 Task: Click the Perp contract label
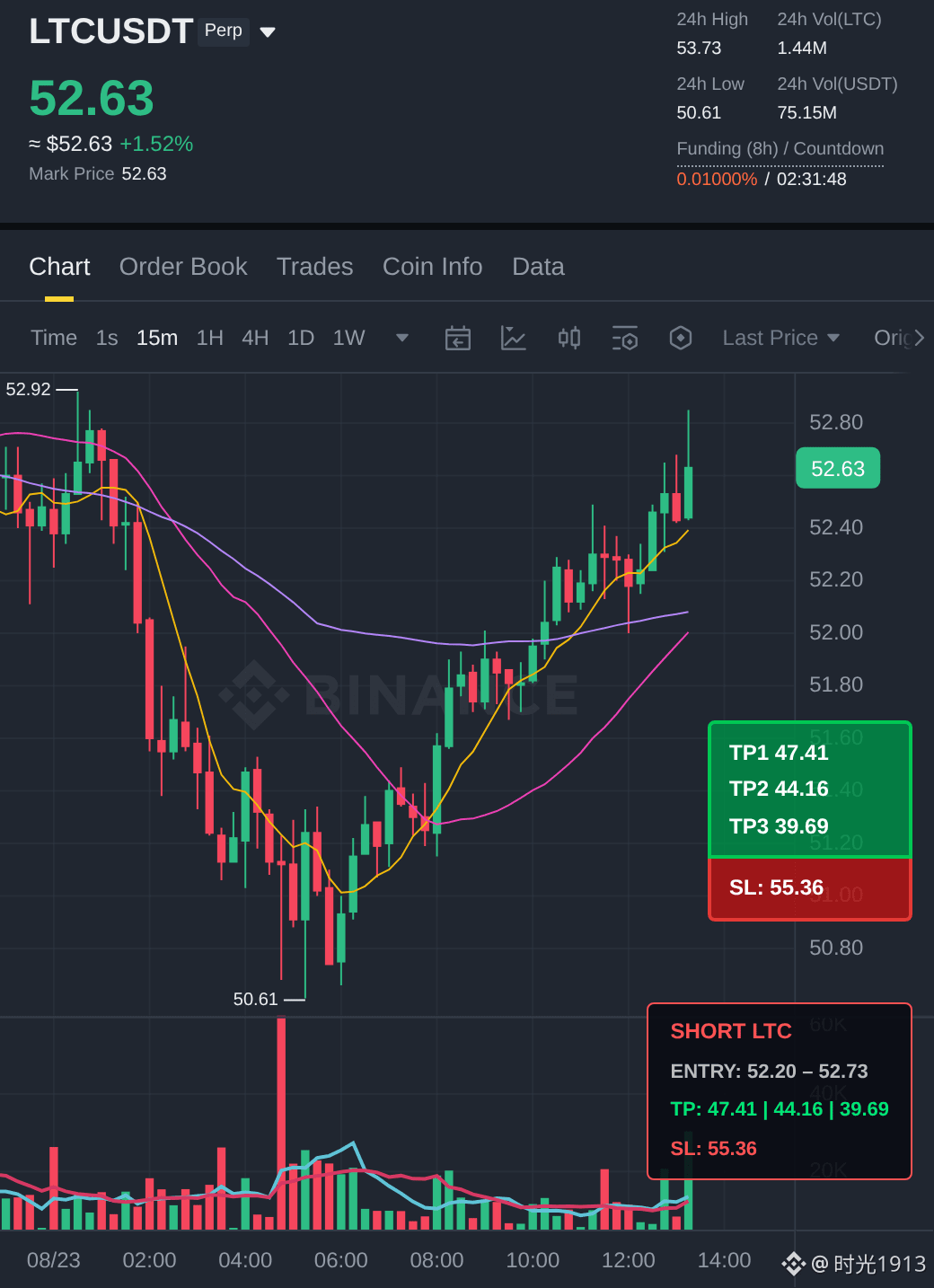(224, 31)
